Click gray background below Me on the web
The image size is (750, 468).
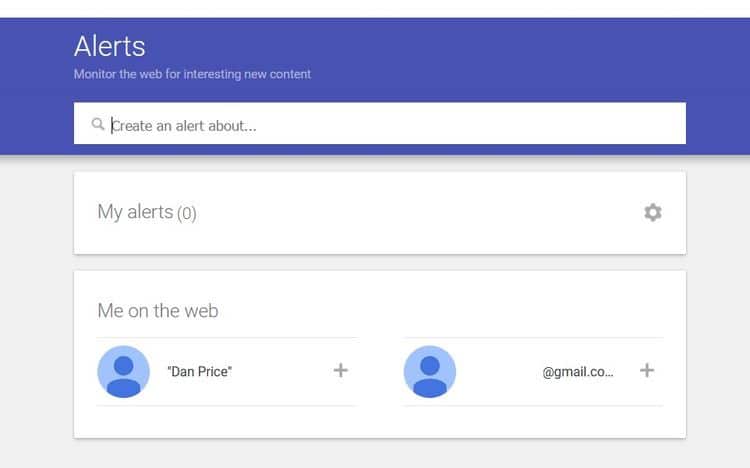380,454
